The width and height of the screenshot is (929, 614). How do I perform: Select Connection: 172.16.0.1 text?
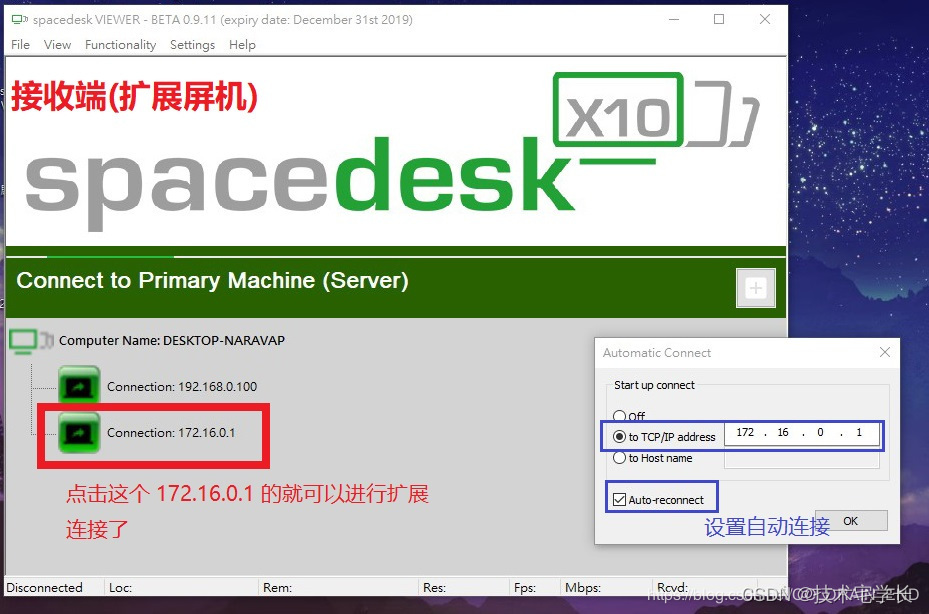pos(171,433)
